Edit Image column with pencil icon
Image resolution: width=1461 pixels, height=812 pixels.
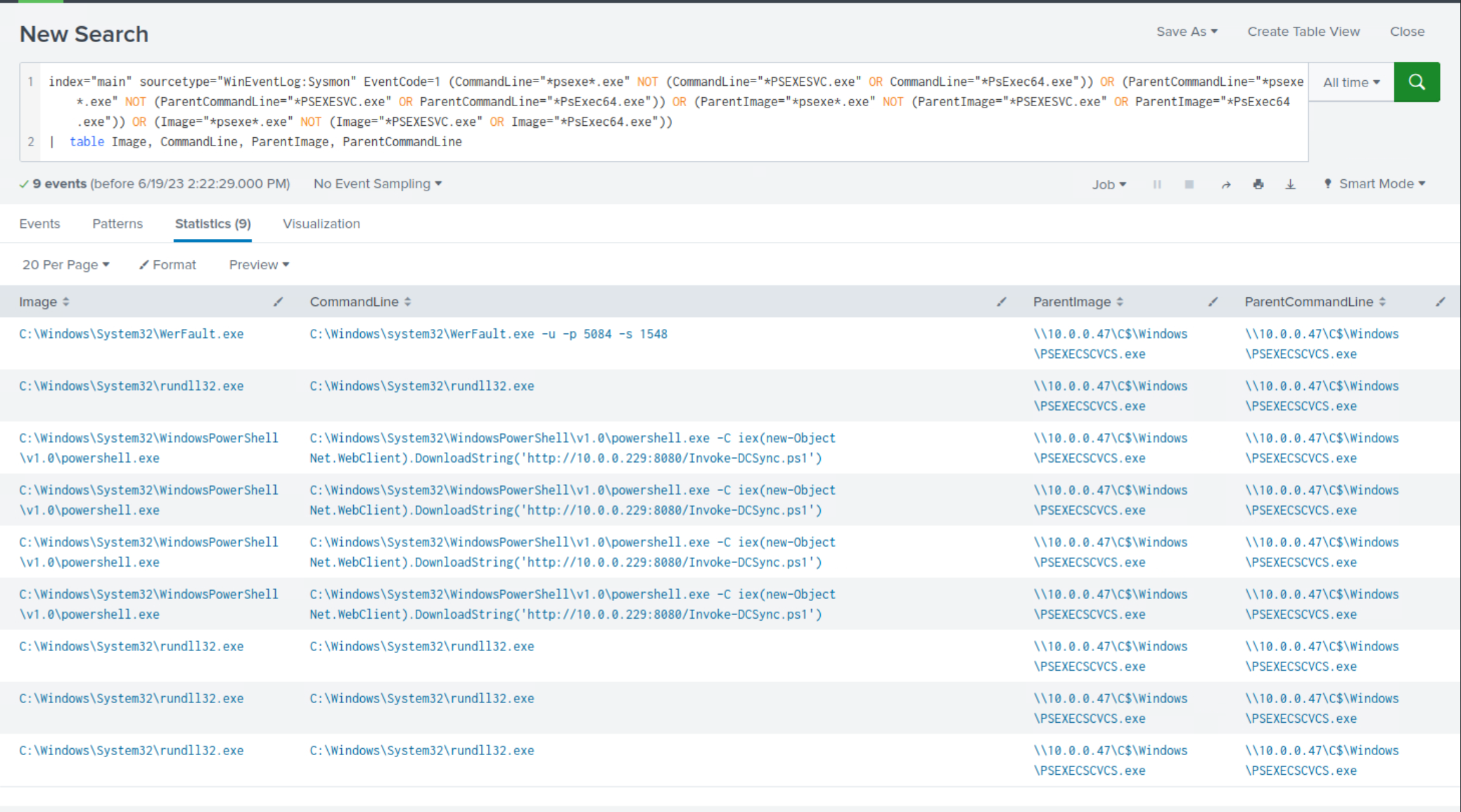(x=278, y=302)
